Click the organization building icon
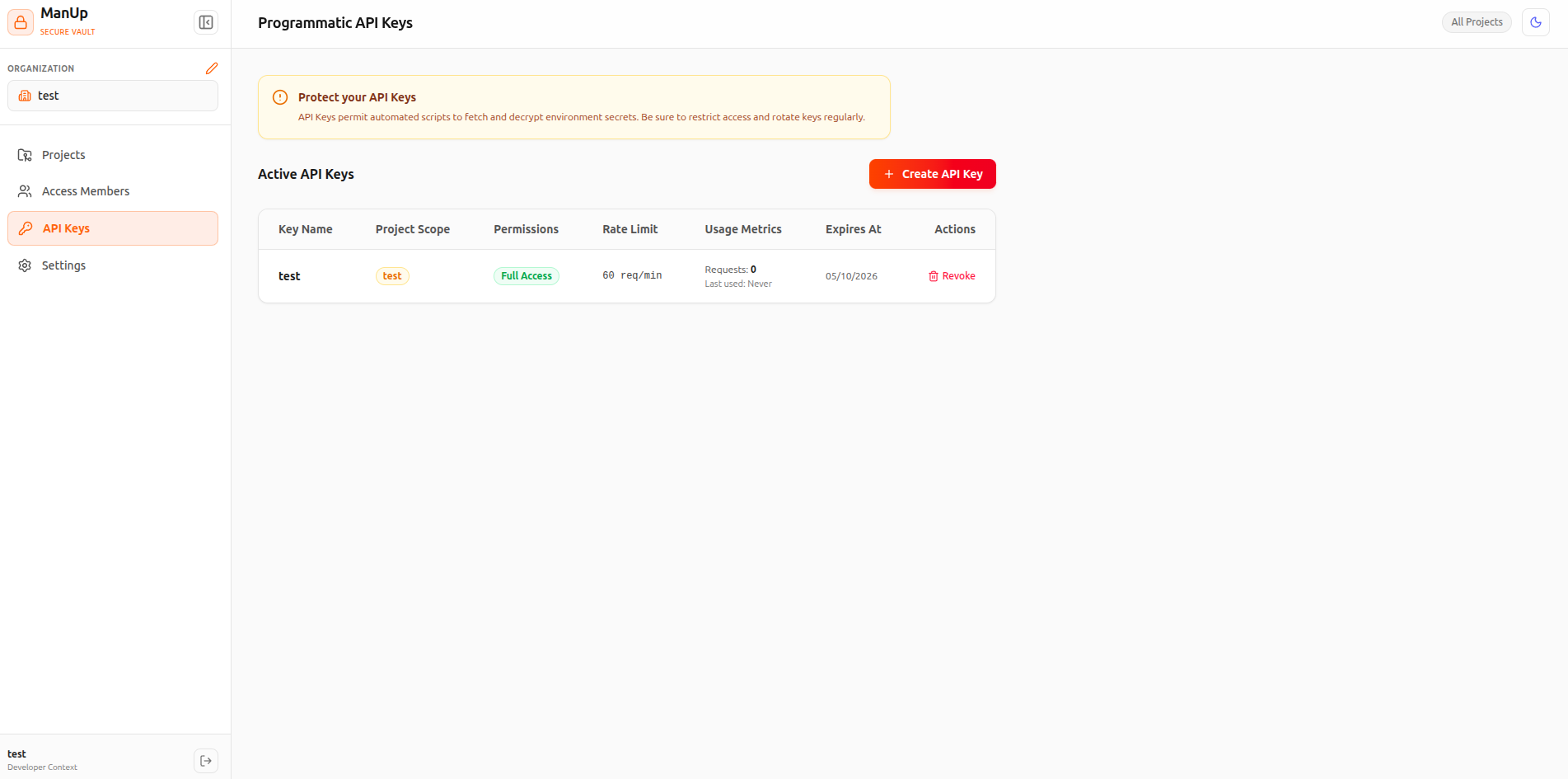Image resolution: width=1568 pixels, height=779 pixels. point(25,96)
